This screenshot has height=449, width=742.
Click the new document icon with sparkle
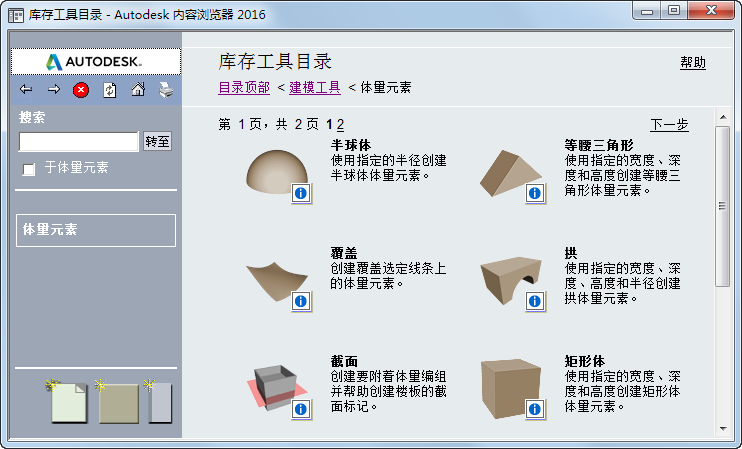67,401
